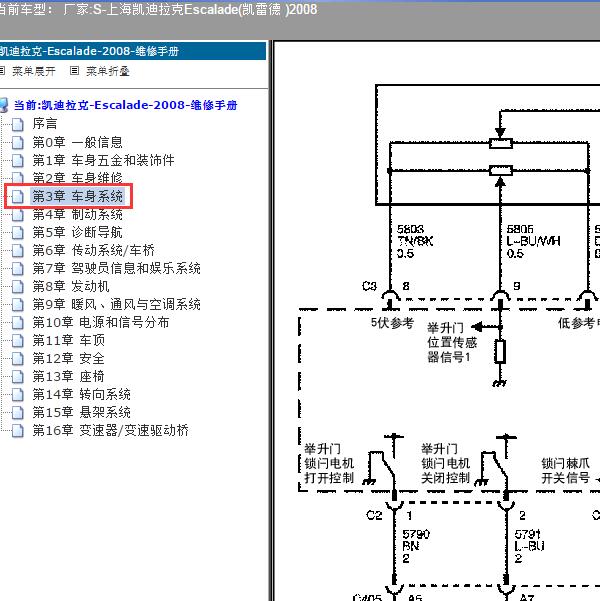Click page icon next to 第16章
Image resolution: width=600 pixels, height=601 pixels.
[18, 431]
